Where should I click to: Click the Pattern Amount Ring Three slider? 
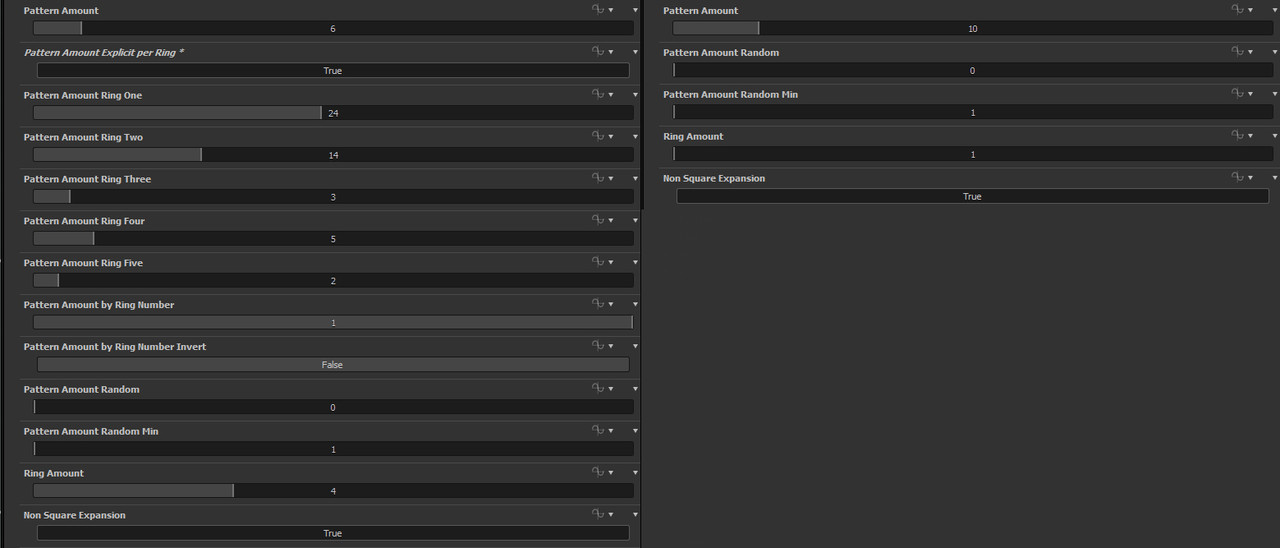coord(333,197)
